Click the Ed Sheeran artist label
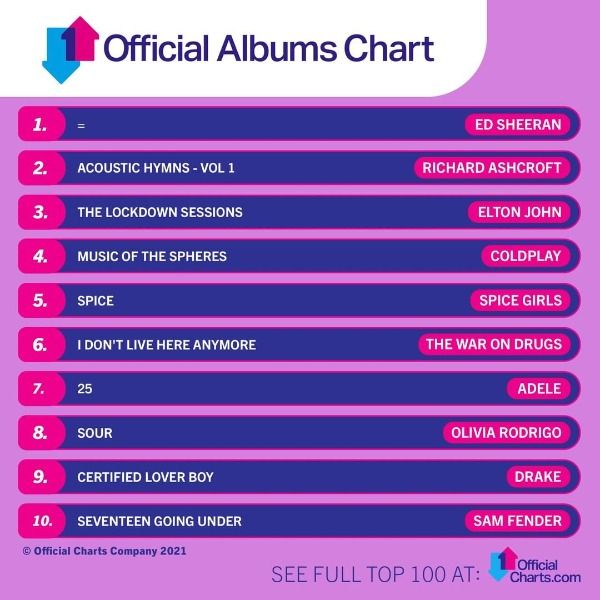The width and height of the screenshot is (600, 600). pos(518,124)
